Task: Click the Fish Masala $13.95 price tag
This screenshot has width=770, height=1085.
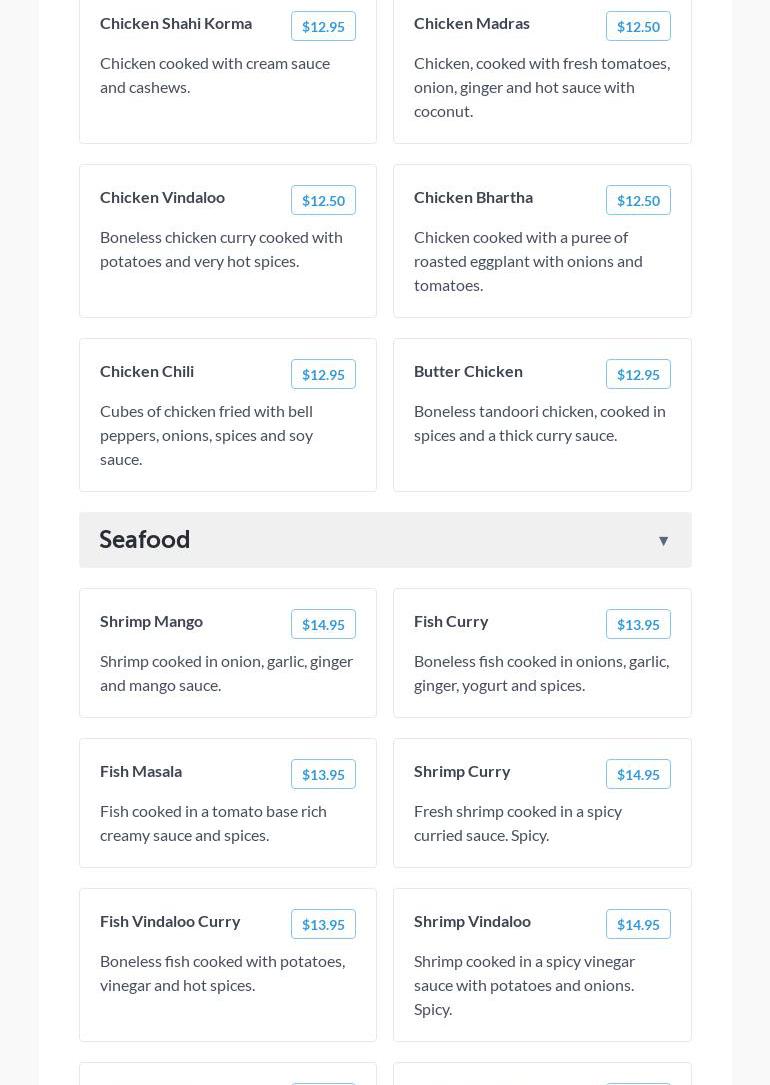Action: click(x=323, y=775)
